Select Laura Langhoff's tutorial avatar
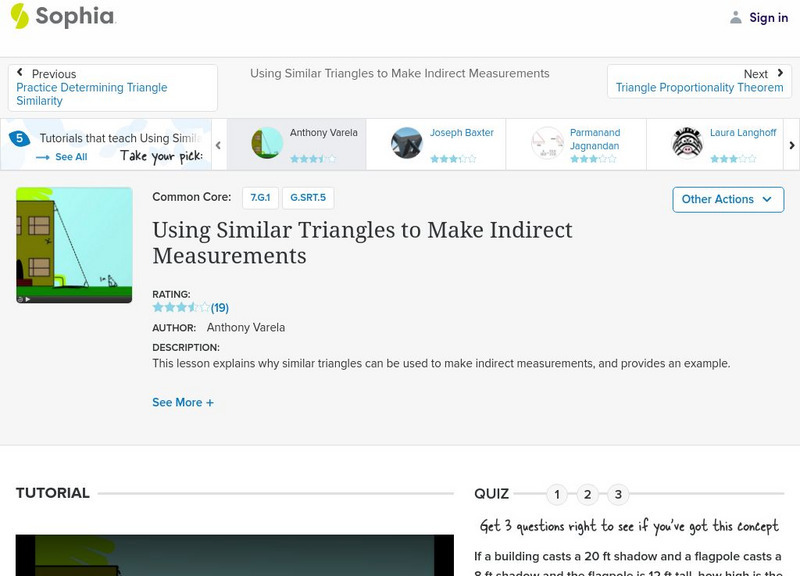 tap(687, 143)
